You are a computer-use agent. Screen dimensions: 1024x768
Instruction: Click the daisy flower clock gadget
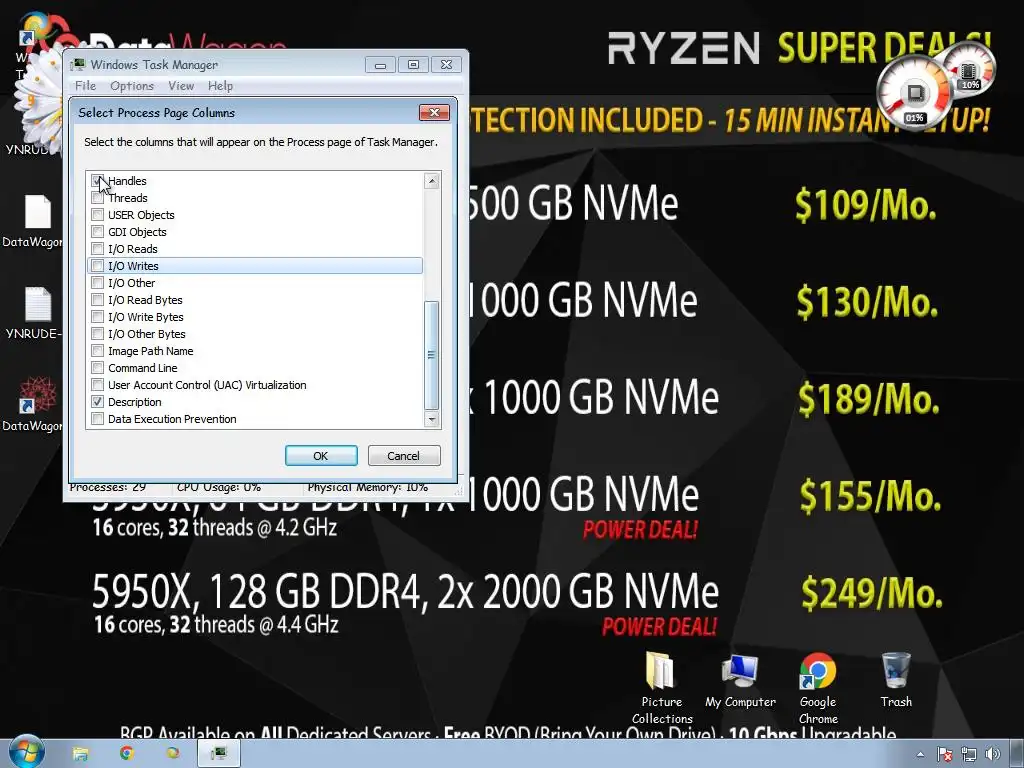[40, 101]
